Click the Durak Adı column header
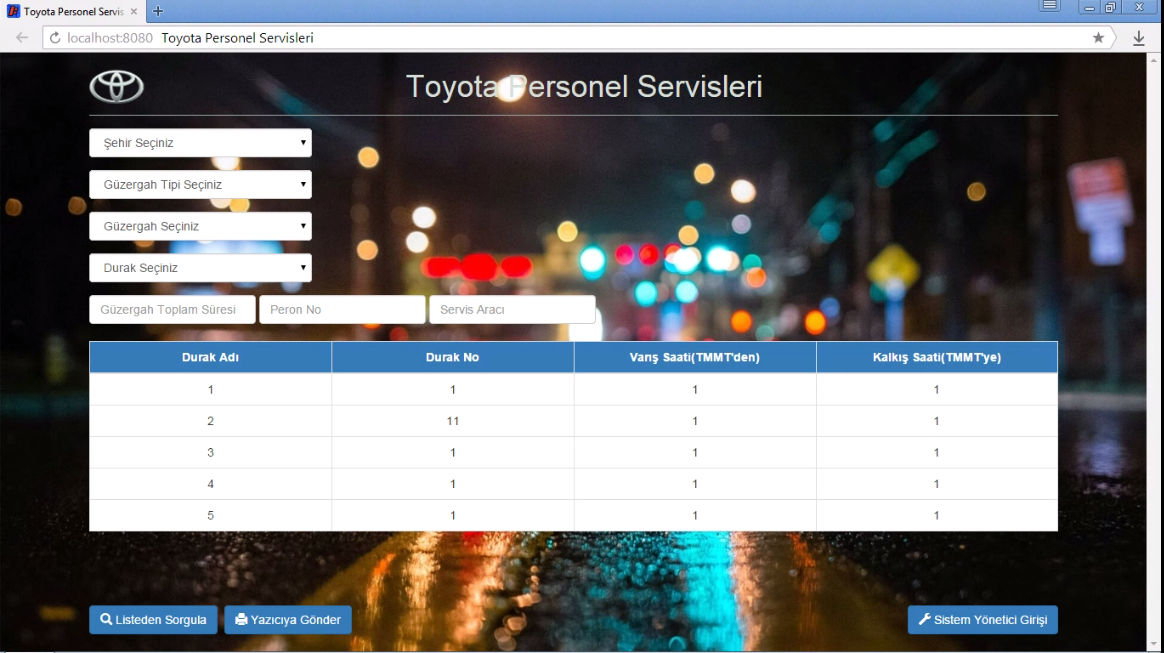 [210, 357]
